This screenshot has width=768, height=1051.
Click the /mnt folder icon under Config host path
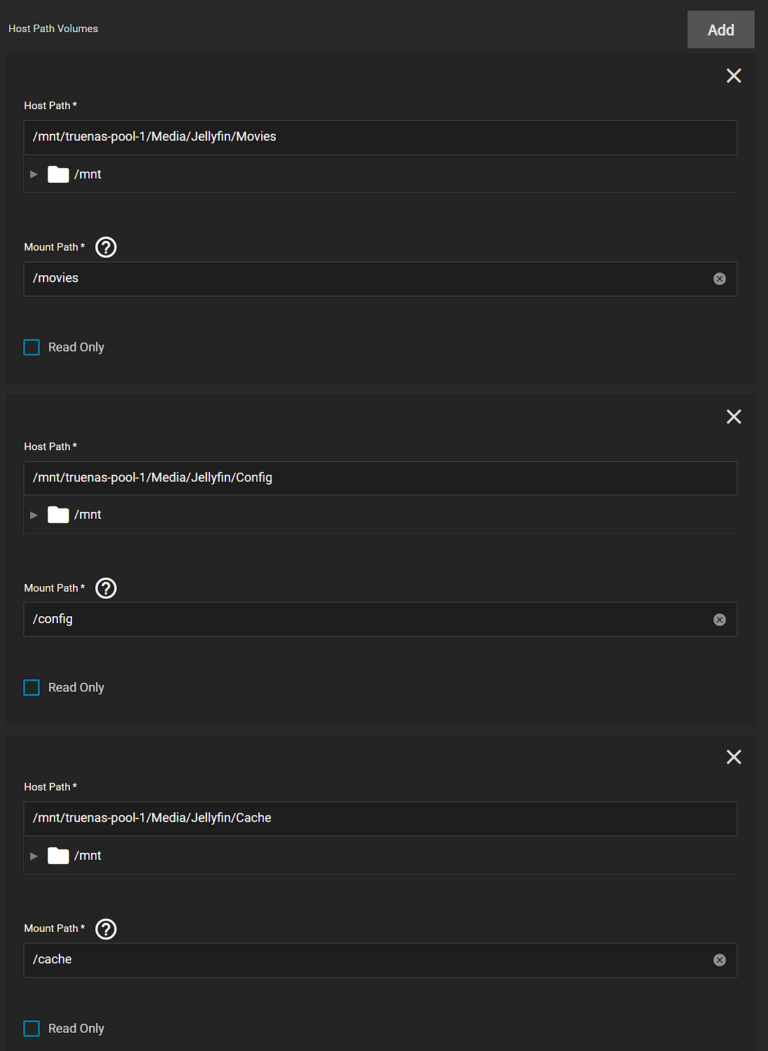[x=58, y=514]
